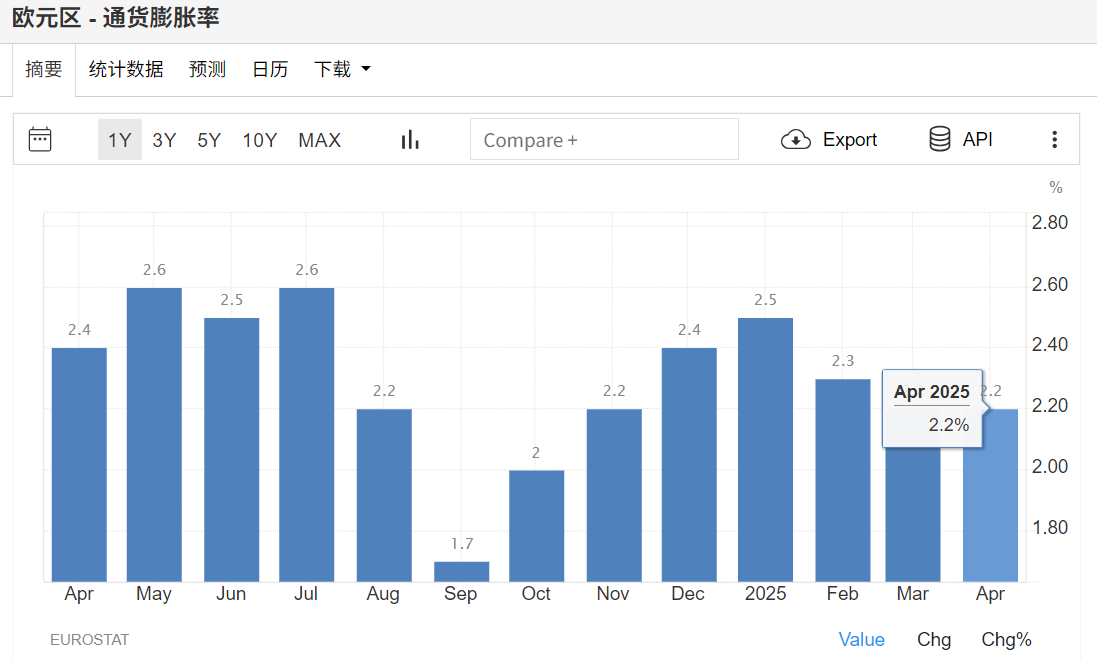Click the 2.40 y-axis label
The width and height of the screenshot is (1097, 659).
[x=1049, y=344]
